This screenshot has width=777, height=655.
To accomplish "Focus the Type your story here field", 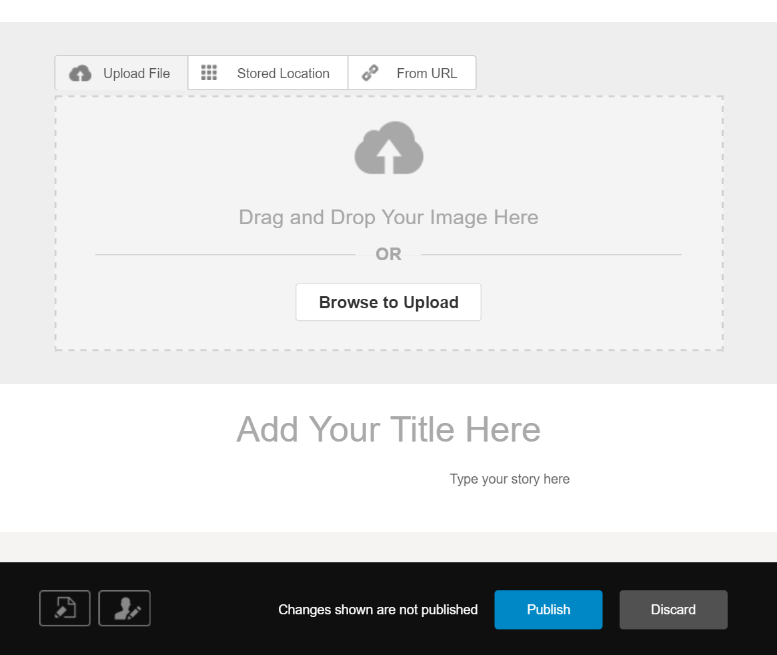I will coord(509,479).
